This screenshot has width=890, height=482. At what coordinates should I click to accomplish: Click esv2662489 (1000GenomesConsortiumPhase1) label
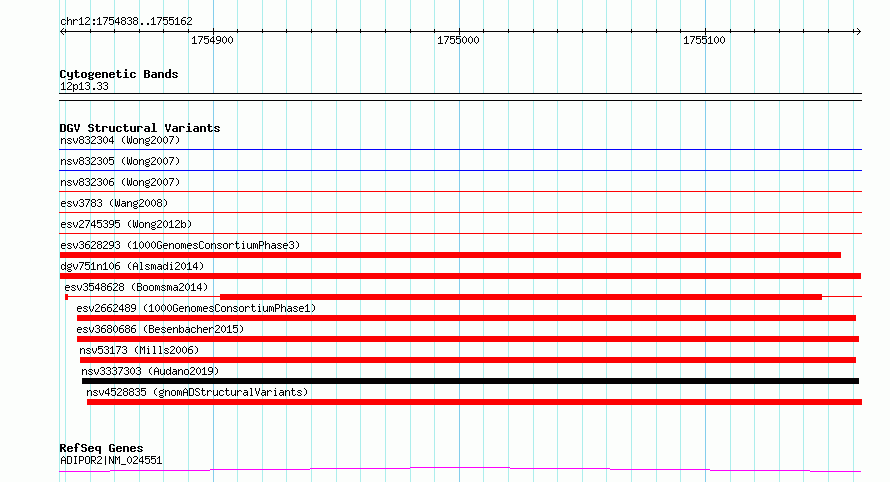[x=196, y=308]
